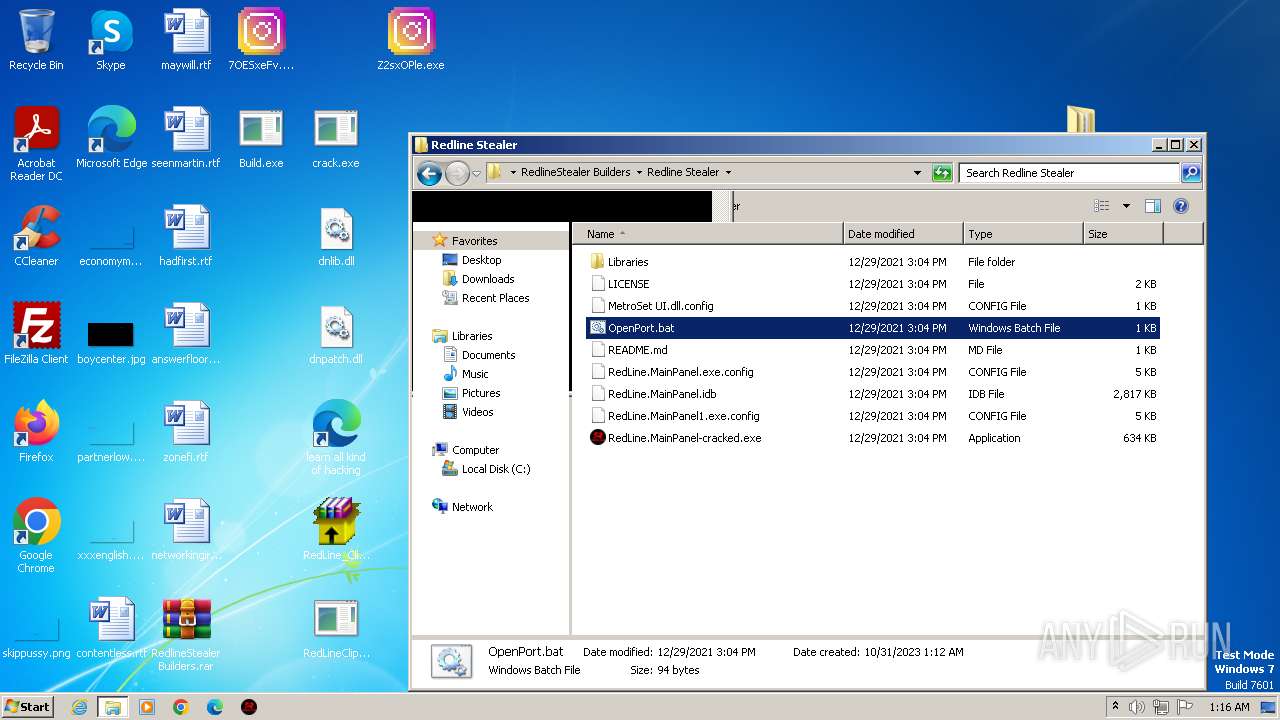Select Network in navigation pane
The width and height of the screenshot is (1280, 720).
pyautogui.click(x=472, y=507)
